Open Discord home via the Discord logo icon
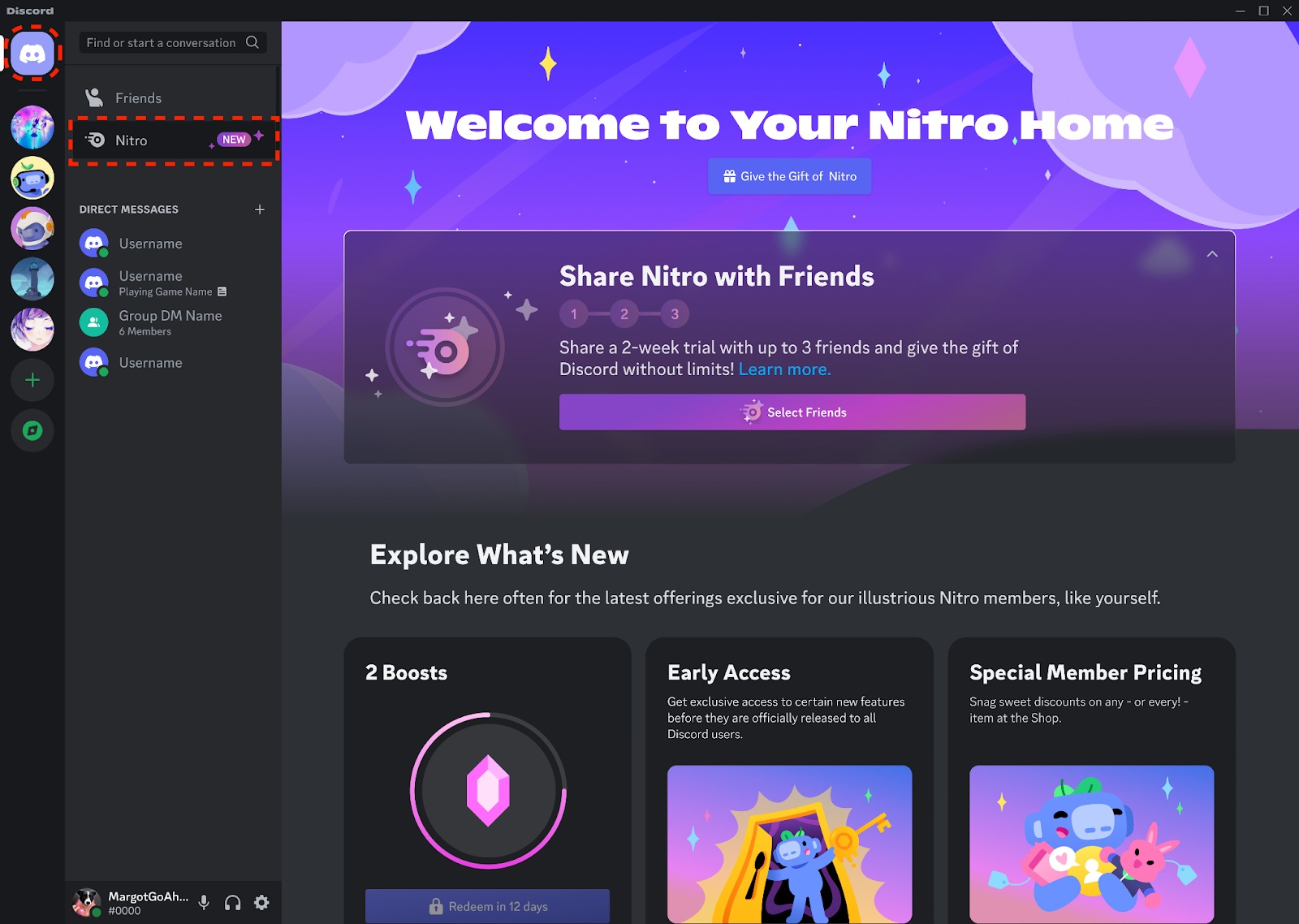 (32, 54)
